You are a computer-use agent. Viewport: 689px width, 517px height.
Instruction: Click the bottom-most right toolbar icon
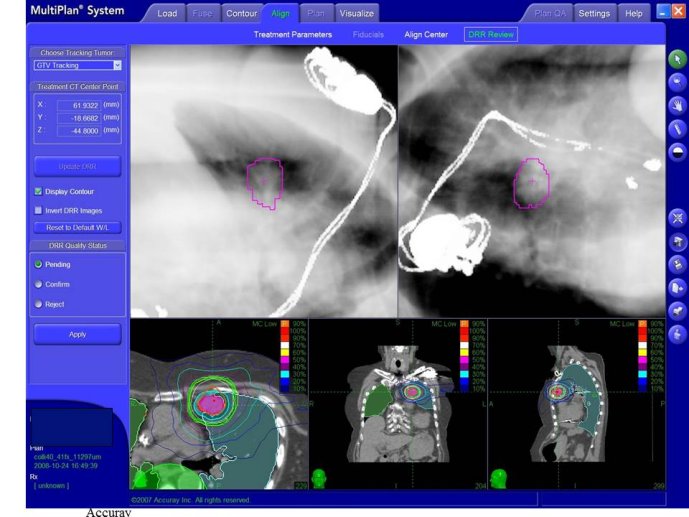677,334
